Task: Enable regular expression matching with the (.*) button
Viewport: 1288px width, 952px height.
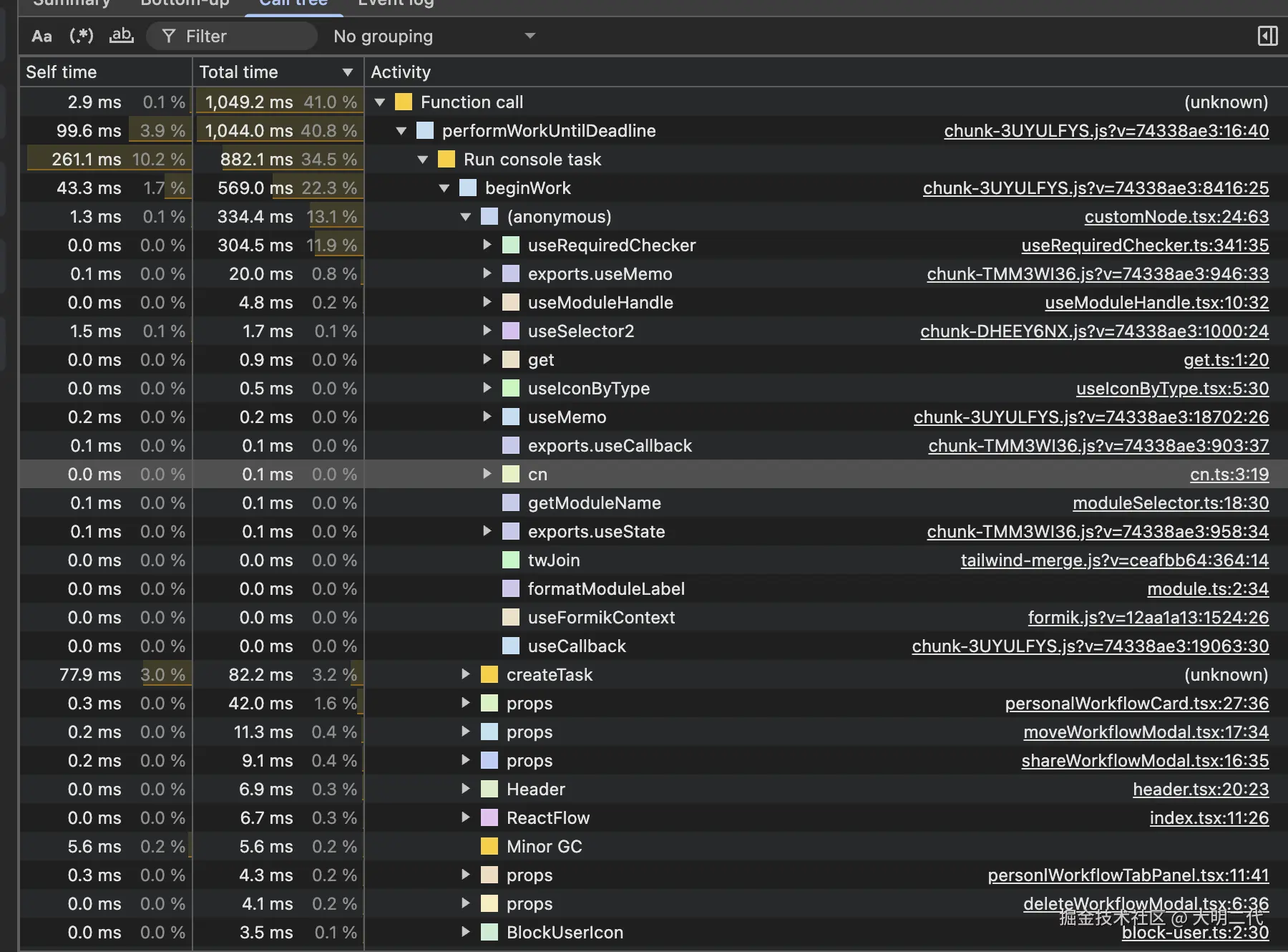Action: coord(81,36)
